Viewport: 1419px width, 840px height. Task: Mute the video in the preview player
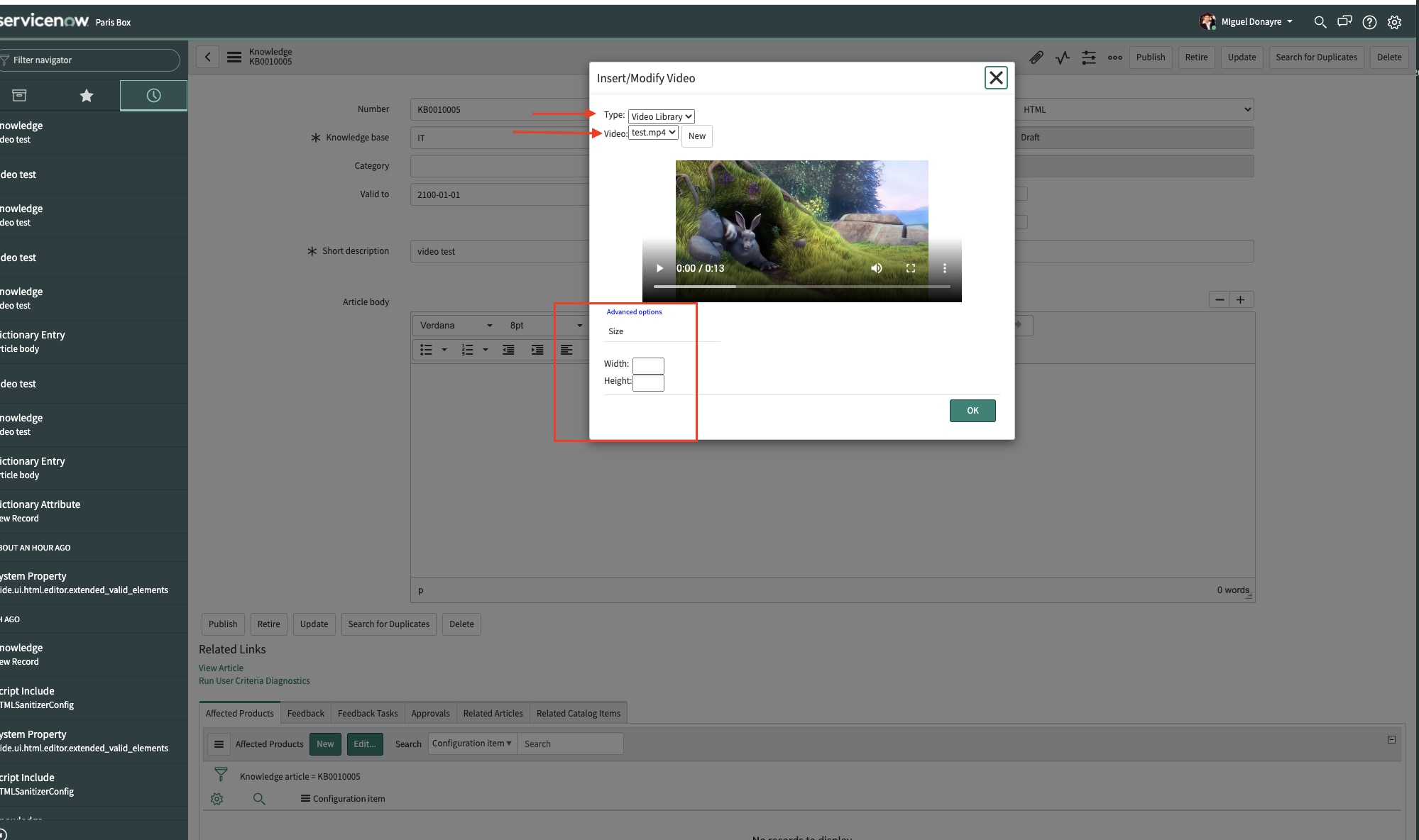pos(876,268)
